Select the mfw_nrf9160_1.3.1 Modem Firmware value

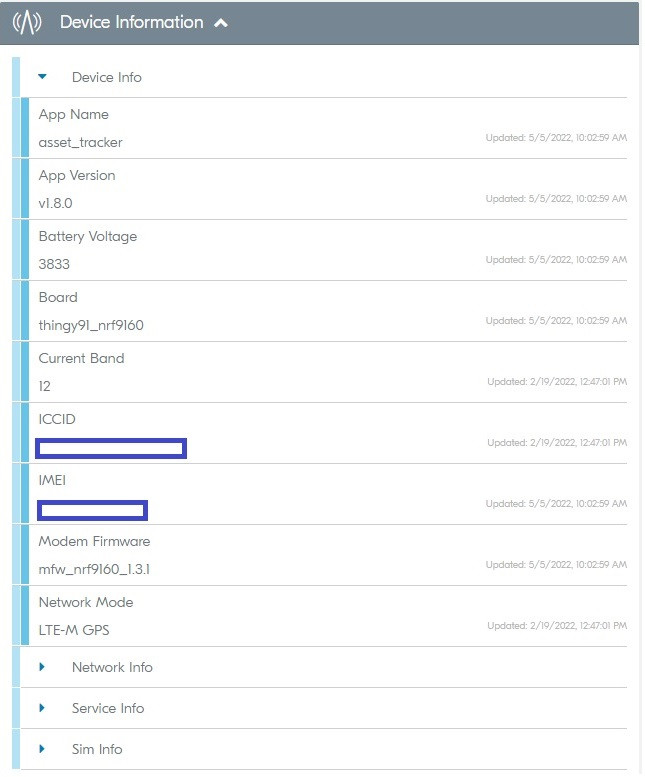coord(94,569)
